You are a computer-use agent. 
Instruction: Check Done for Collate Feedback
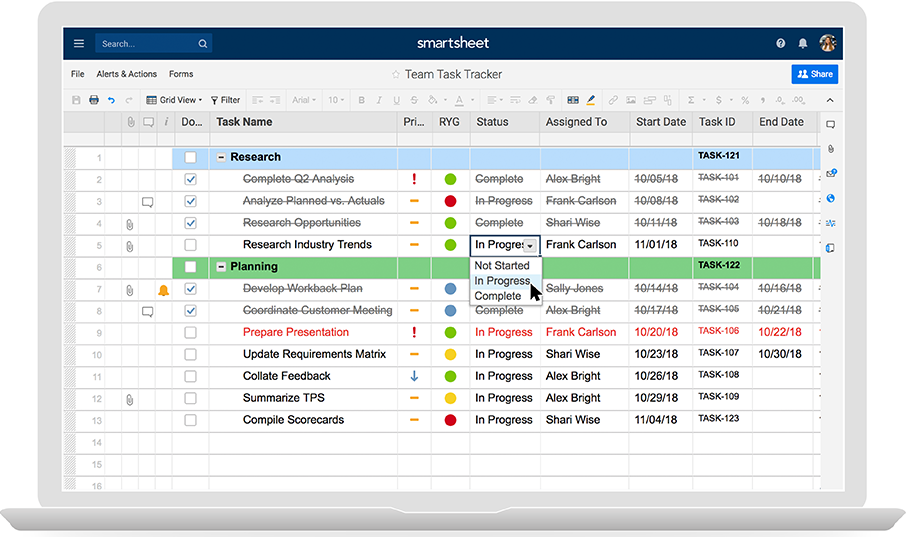coord(190,377)
